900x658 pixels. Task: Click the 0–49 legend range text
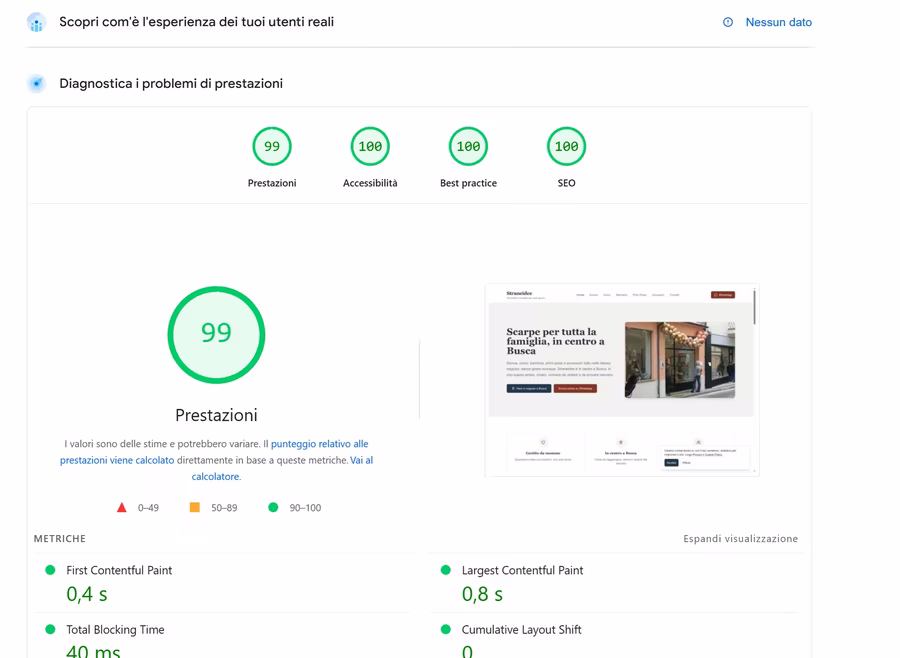(x=148, y=508)
